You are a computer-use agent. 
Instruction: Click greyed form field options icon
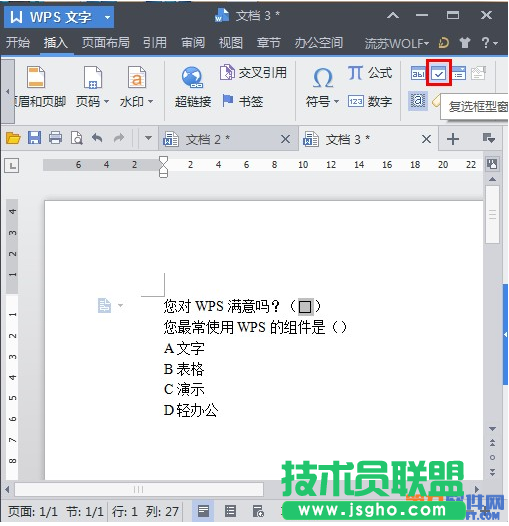pos(478,73)
